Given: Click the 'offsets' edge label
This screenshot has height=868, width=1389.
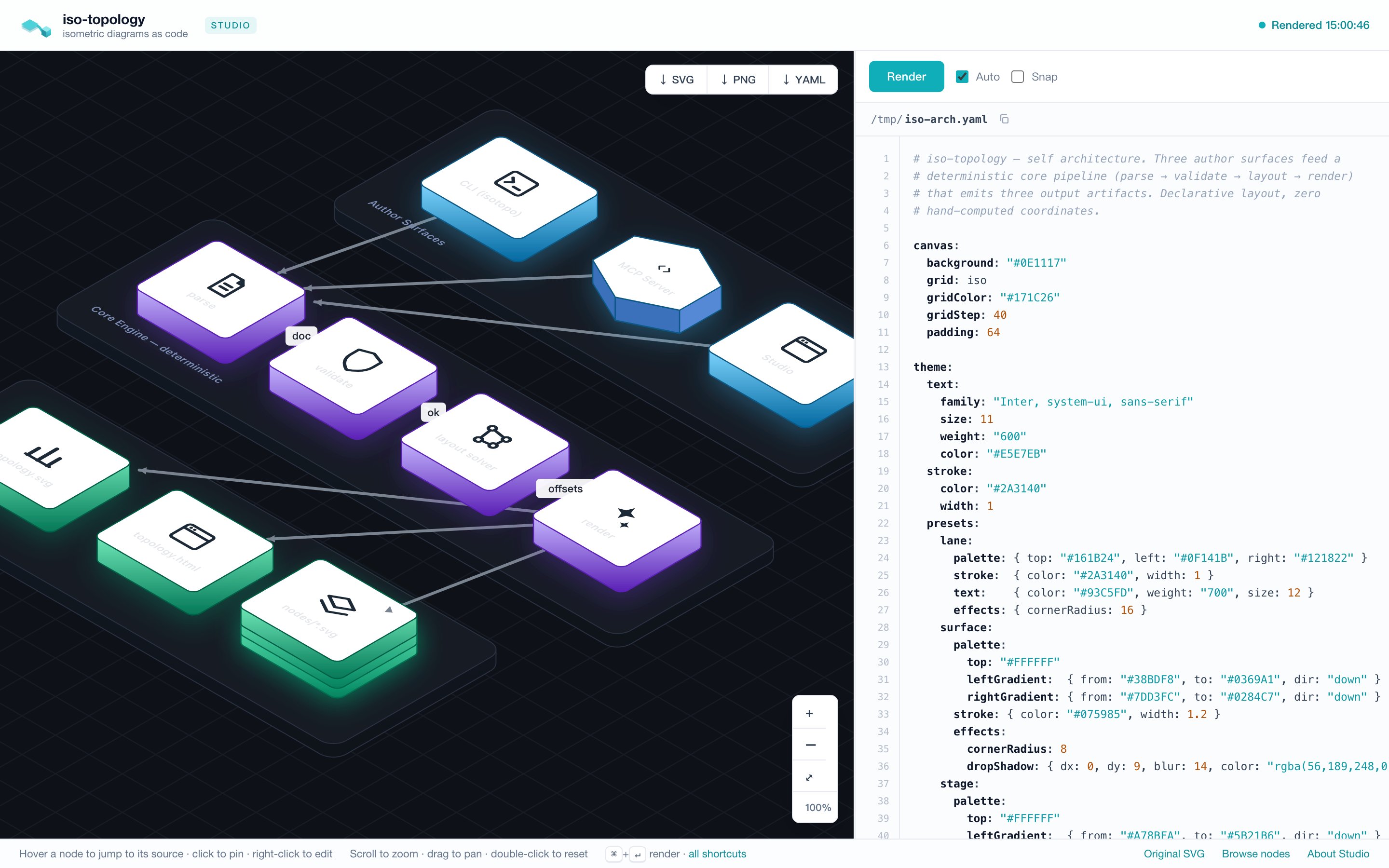Looking at the screenshot, I should click(x=565, y=488).
